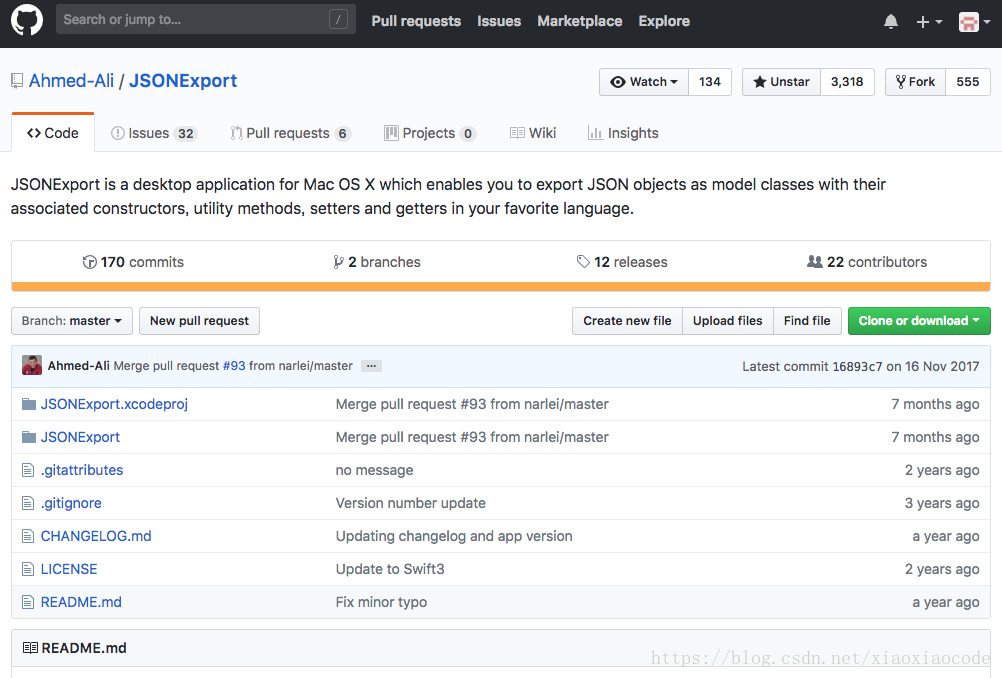Click file icon beside README.md row
Screen dimensions: 1002x678
pos(28,602)
